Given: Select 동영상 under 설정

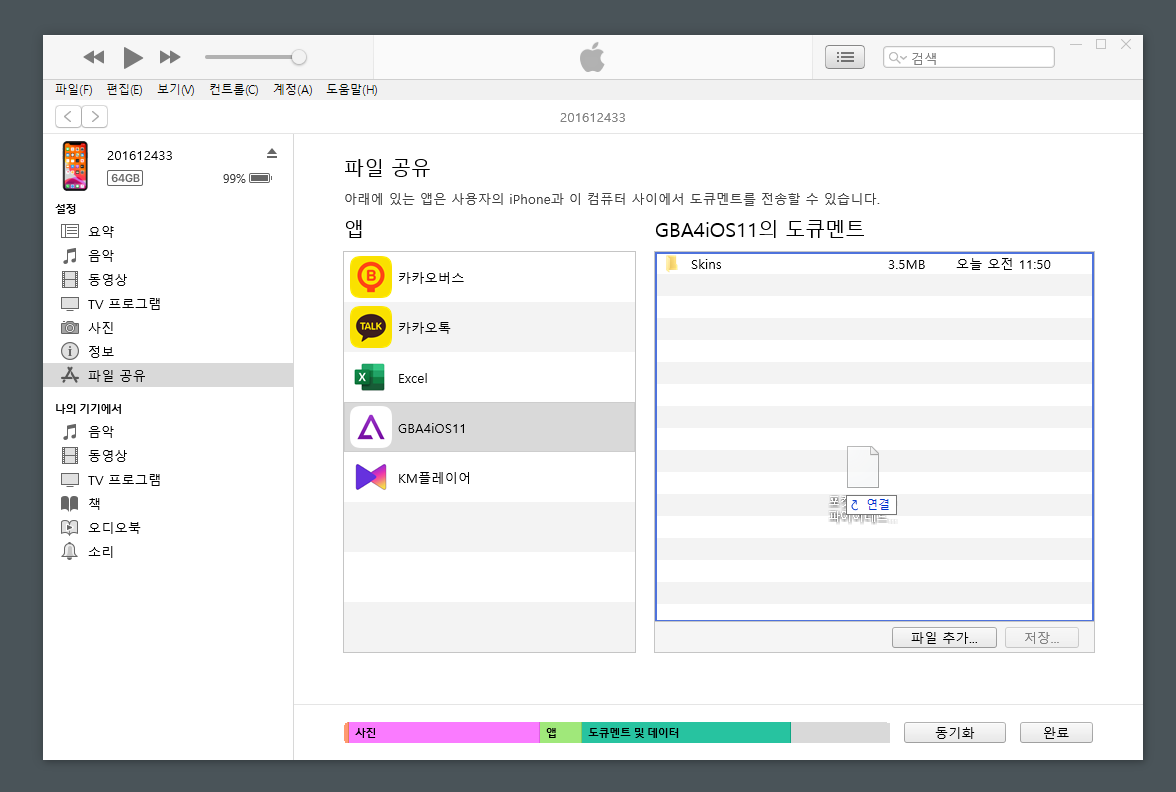Looking at the screenshot, I should click(x=168, y=279).
